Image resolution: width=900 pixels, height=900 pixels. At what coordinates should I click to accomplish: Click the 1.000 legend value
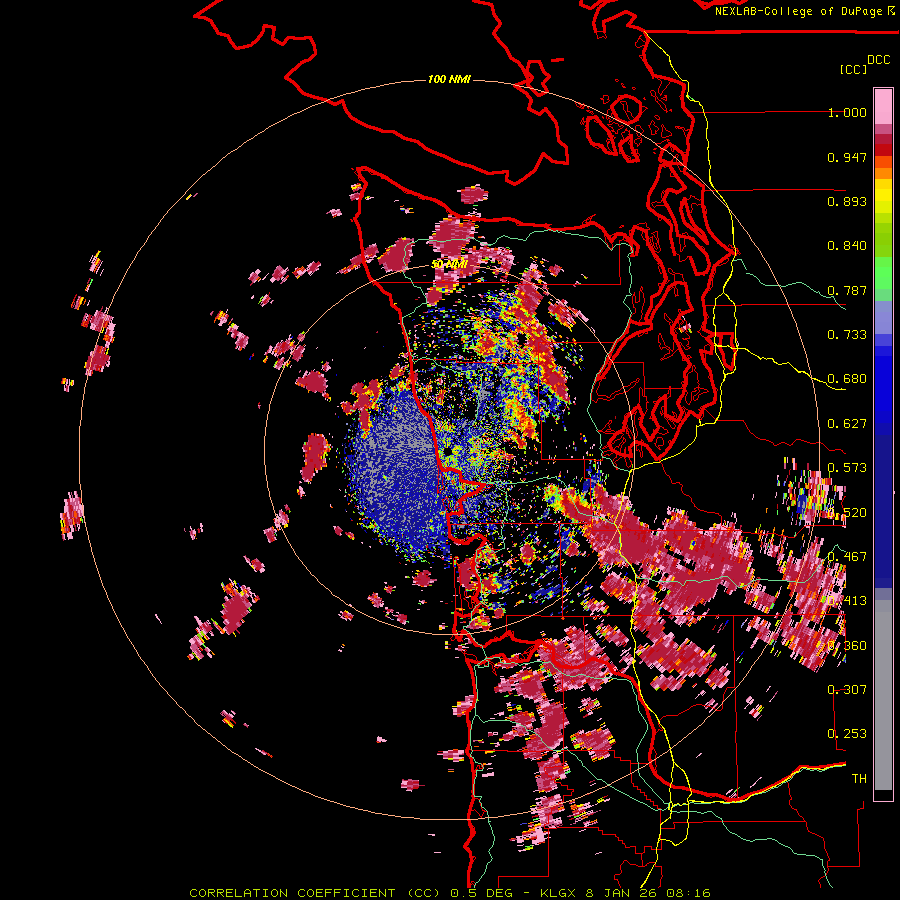pos(847,112)
